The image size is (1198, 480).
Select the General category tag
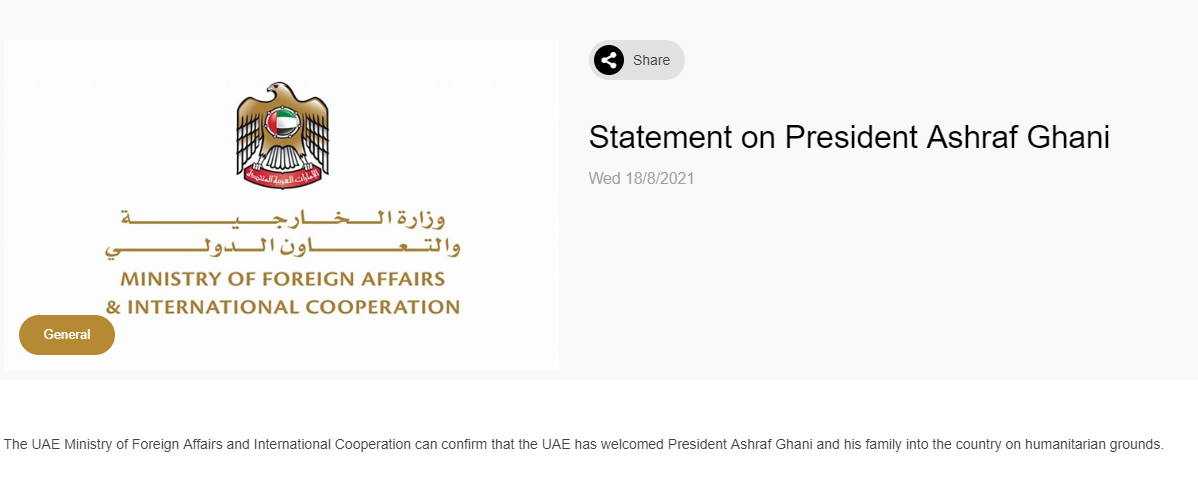point(67,335)
